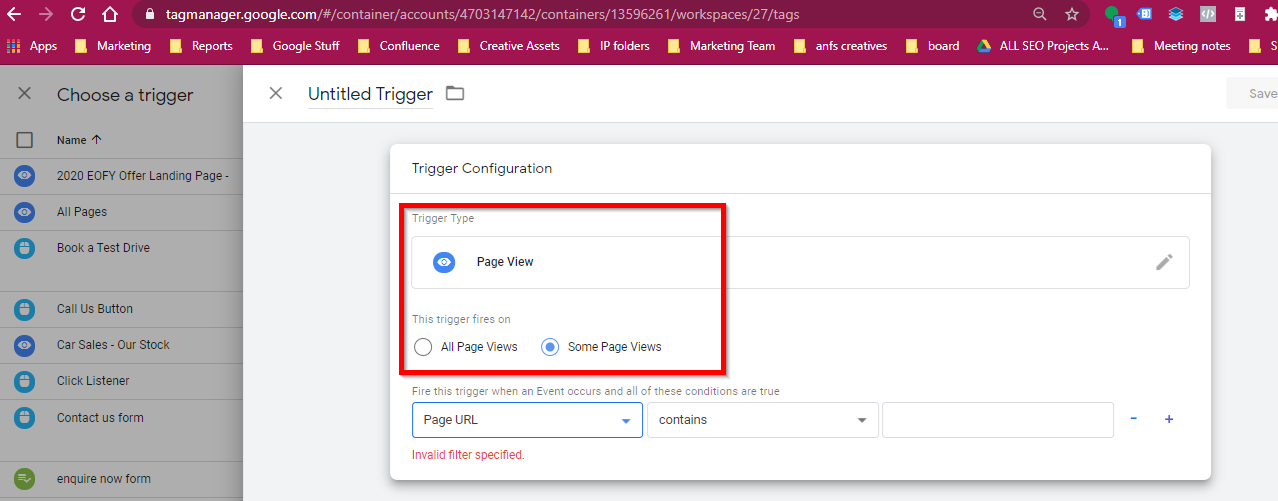Close the Choose a trigger panel
This screenshot has width=1278, height=501.
pyautogui.click(x=25, y=94)
